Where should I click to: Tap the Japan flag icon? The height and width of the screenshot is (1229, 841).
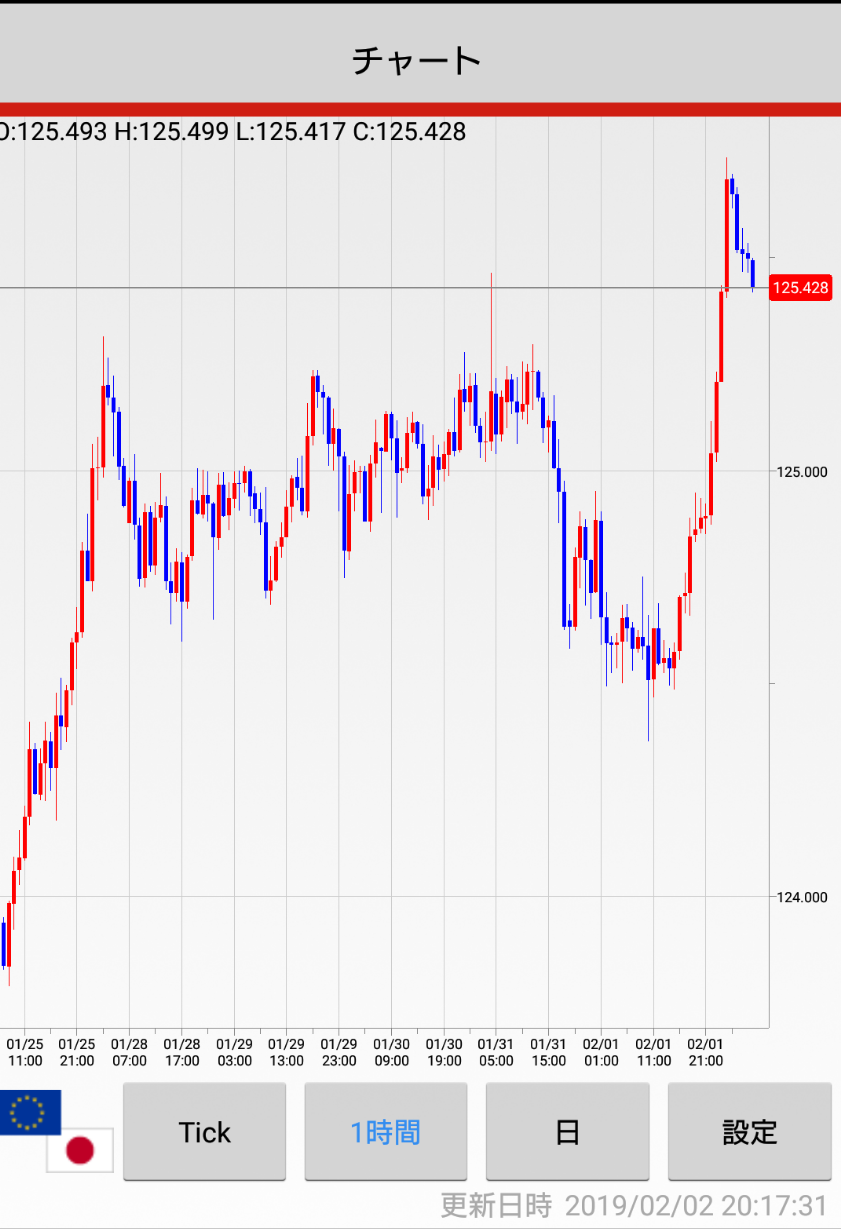click(x=80, y=1150)
